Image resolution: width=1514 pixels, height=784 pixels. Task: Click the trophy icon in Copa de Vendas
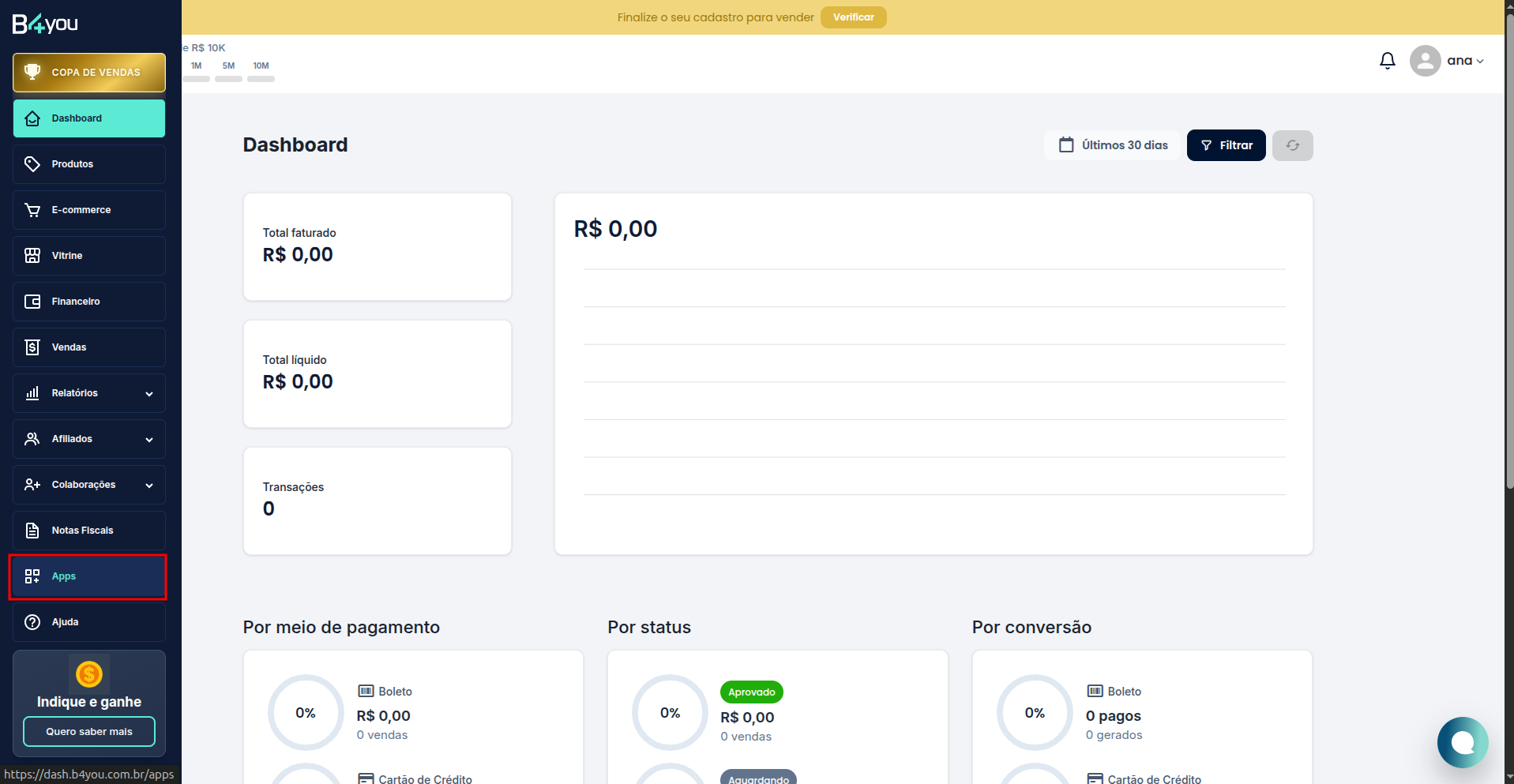32,72
